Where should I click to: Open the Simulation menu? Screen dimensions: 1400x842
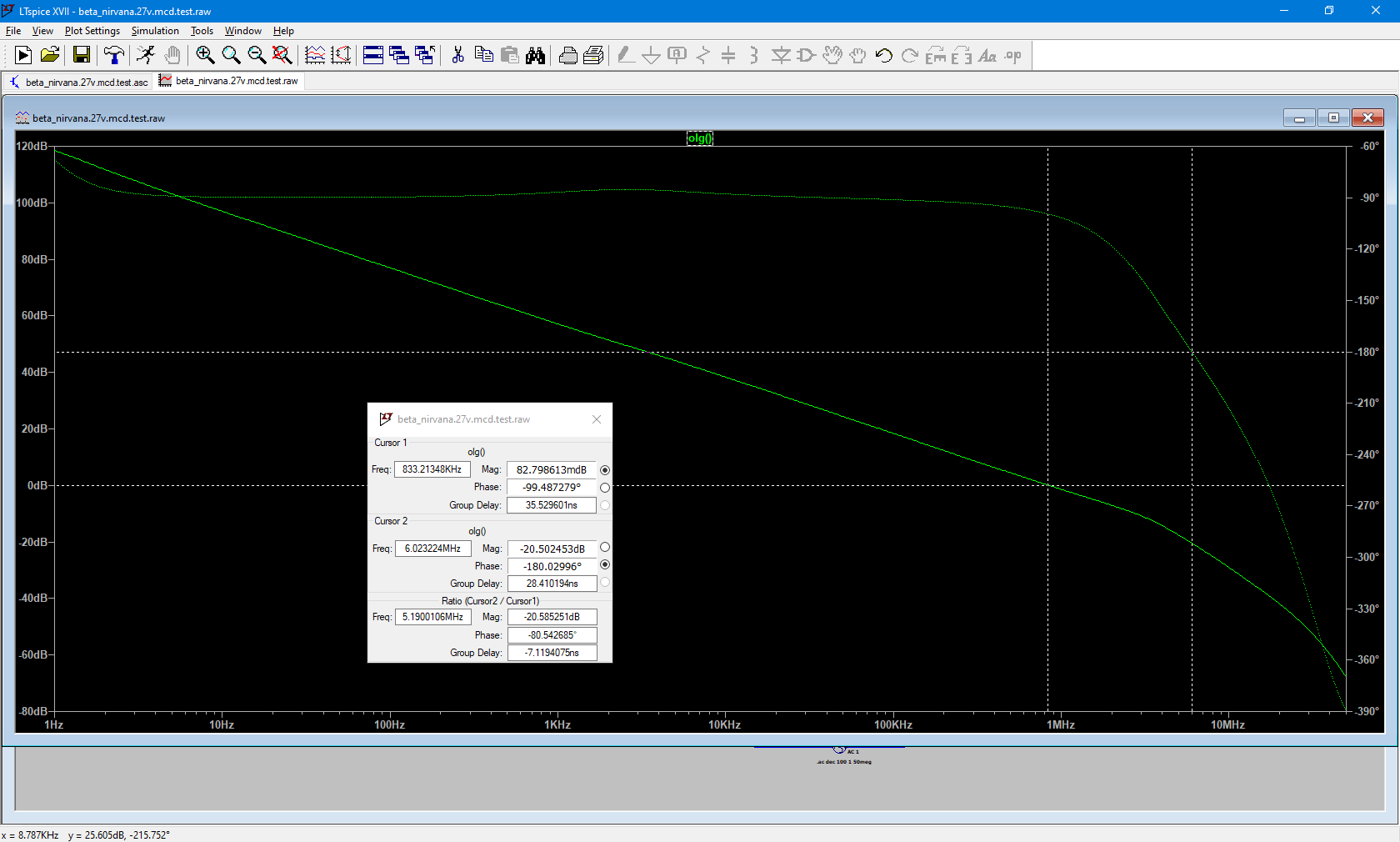coord(155,31)
